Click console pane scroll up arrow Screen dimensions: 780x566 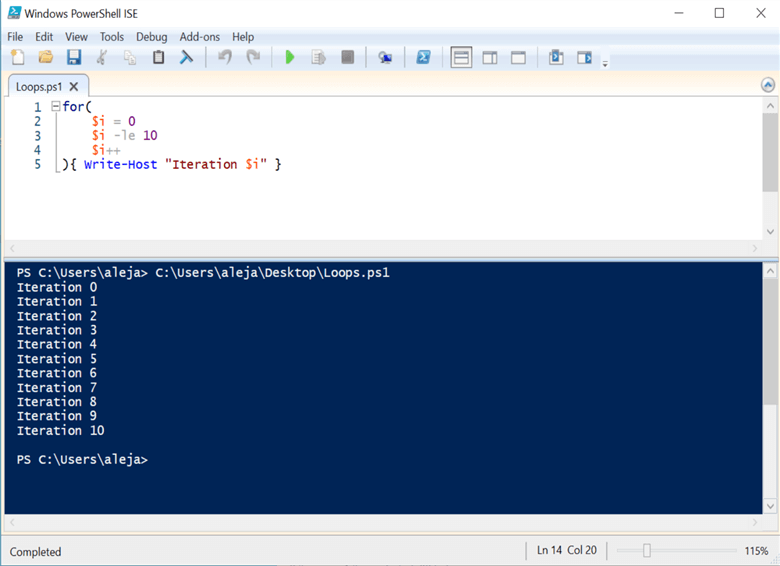pos(770,271)
